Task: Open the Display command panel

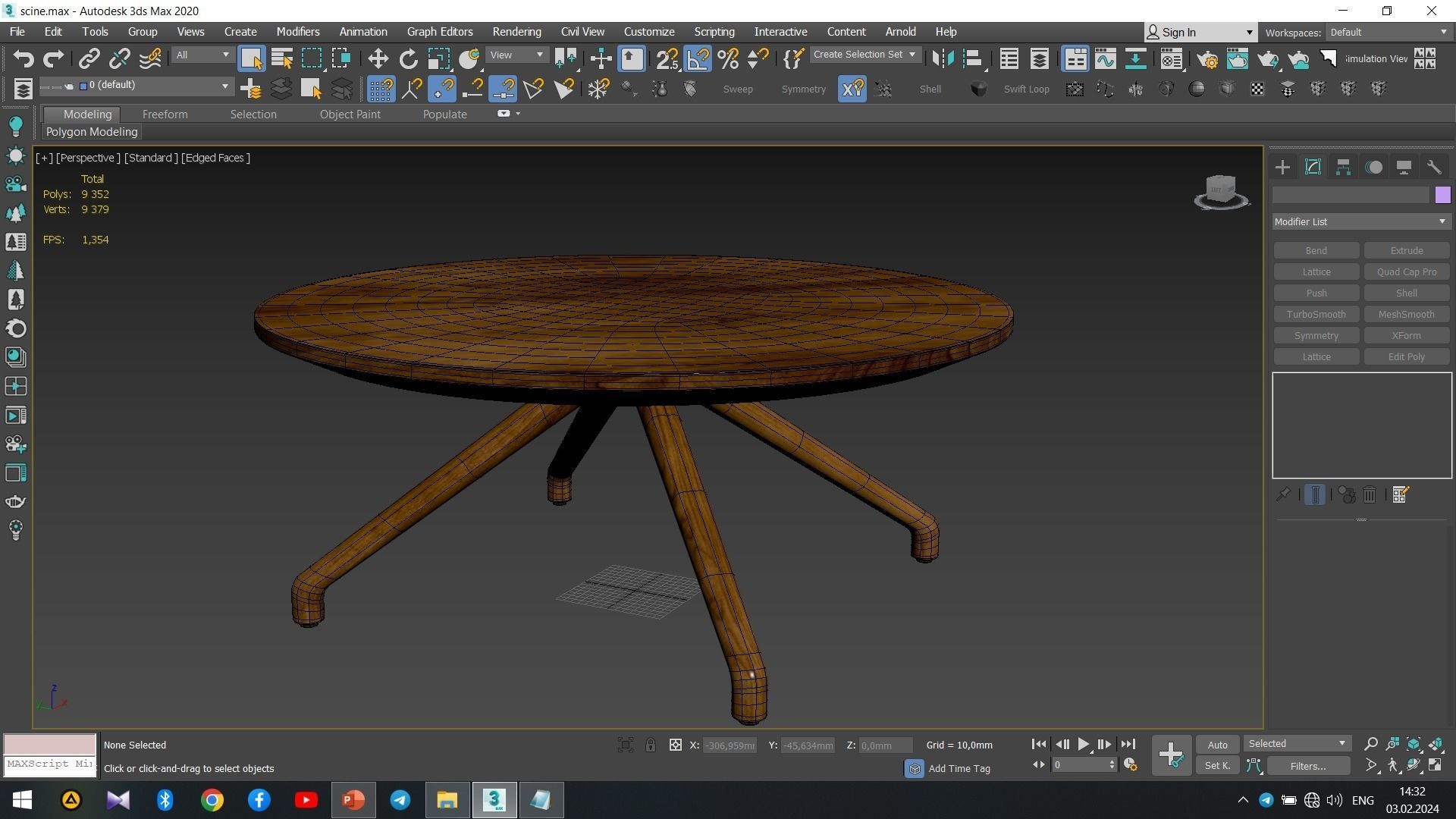Action: click(x=1404, y=168)
